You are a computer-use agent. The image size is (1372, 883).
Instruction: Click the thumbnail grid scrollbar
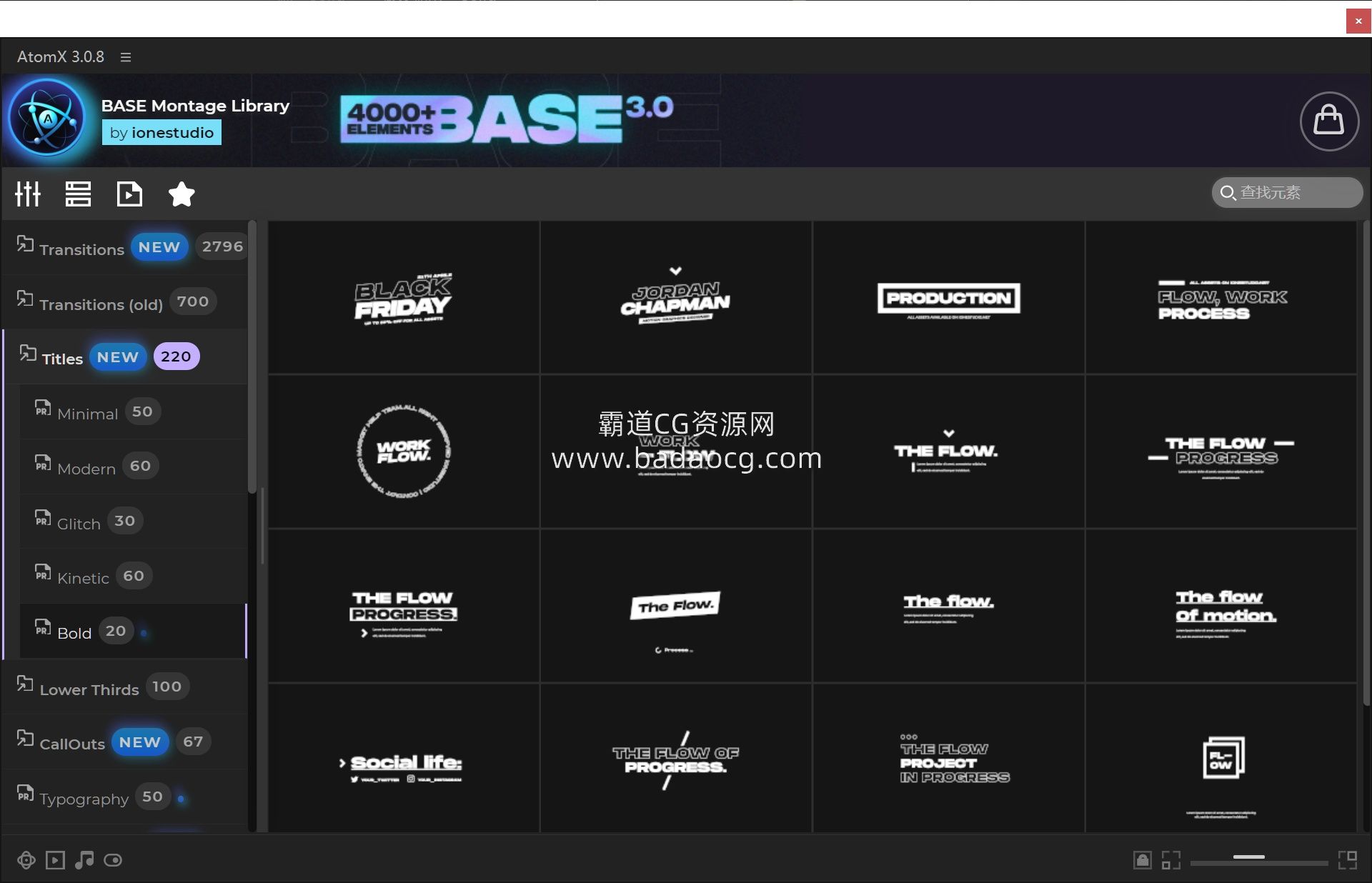pyautogui.click(x=1366, y=464)
